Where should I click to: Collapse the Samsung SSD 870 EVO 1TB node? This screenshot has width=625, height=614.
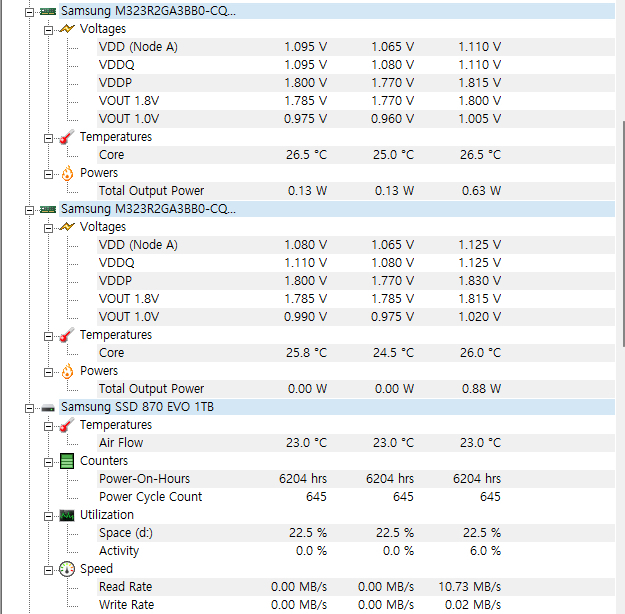point(31,407)
